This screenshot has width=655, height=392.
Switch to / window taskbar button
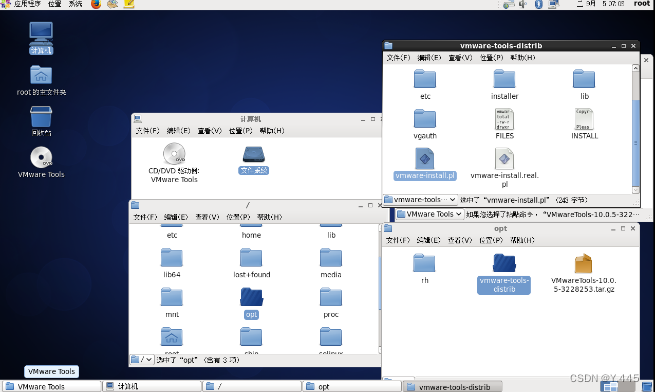click(252, 387)
